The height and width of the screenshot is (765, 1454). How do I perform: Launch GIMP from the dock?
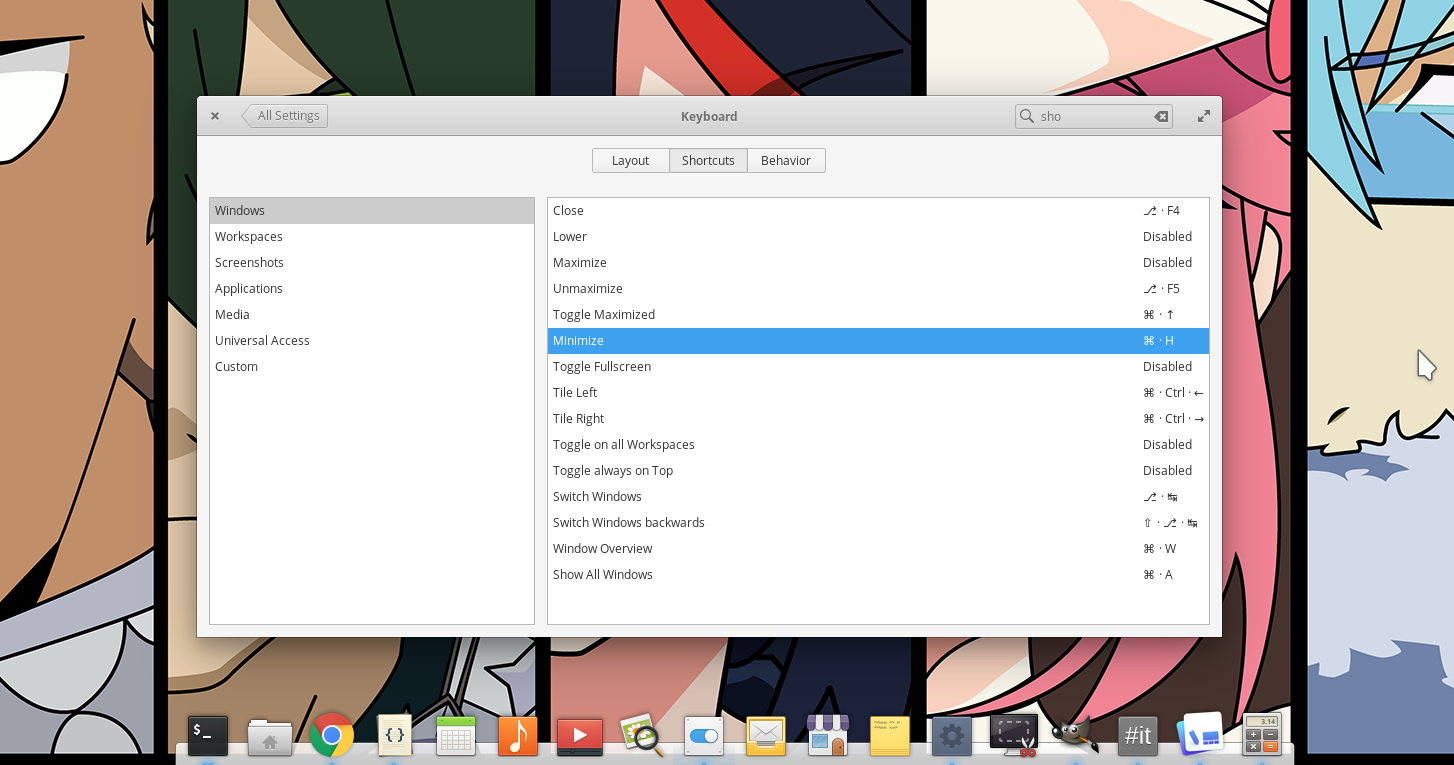pyautogui.click(x=1076, y=736)
